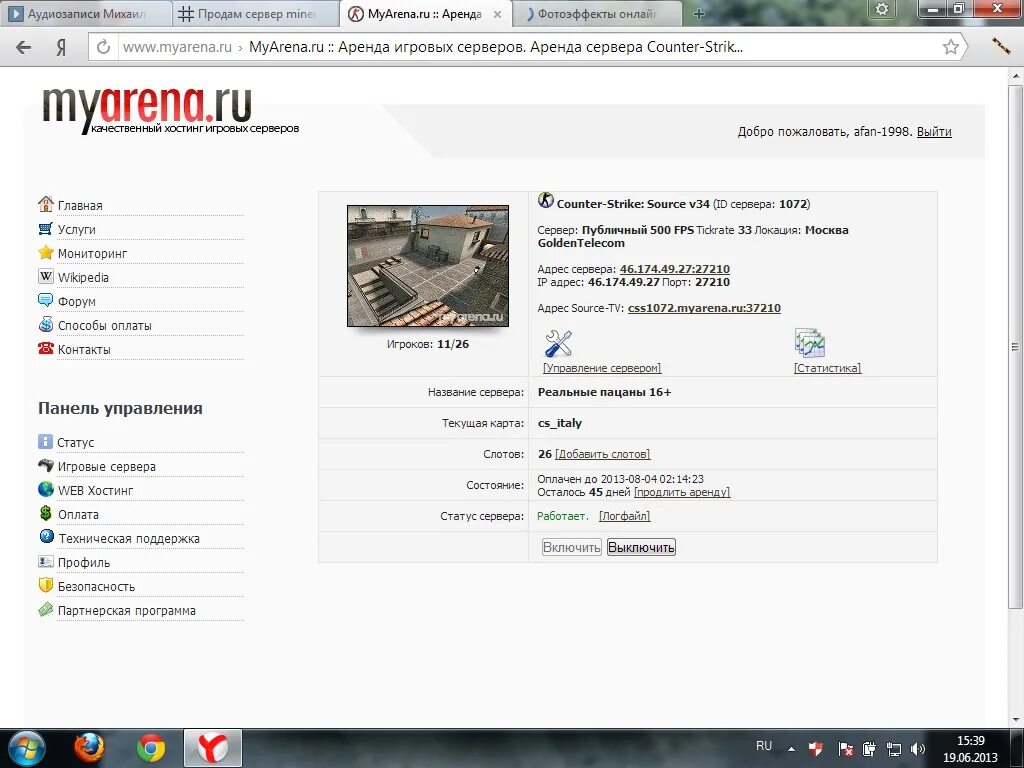Switch to Аудиозаписи Михаил tab
Screen dimensions: 1024x768
point(85,14)
